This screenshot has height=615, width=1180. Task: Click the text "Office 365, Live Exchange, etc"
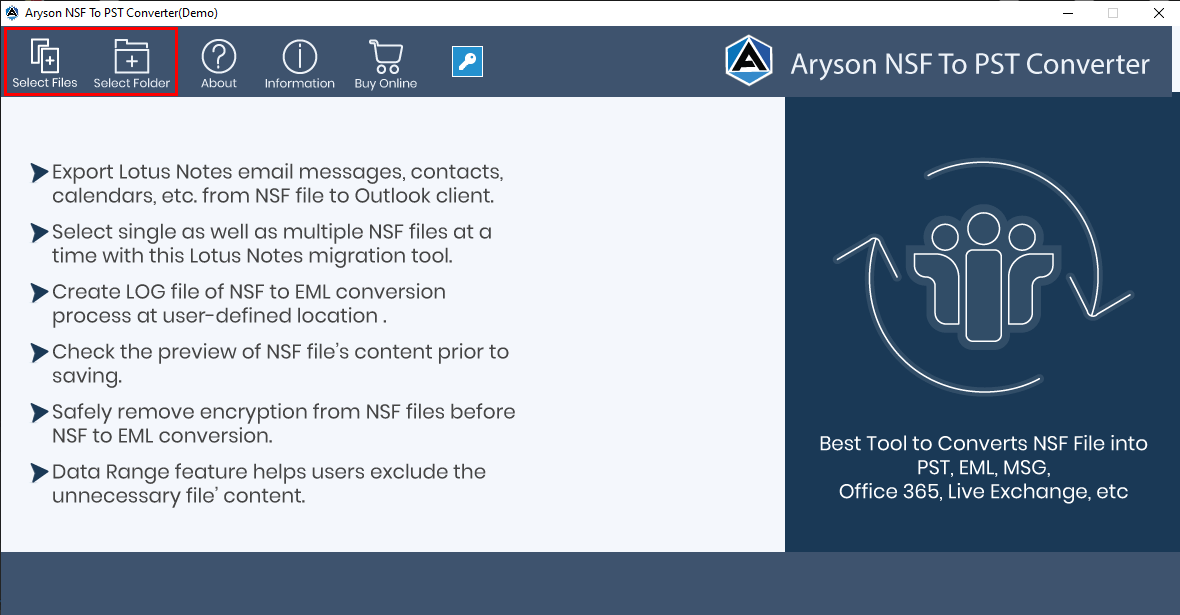click(983, 492)
